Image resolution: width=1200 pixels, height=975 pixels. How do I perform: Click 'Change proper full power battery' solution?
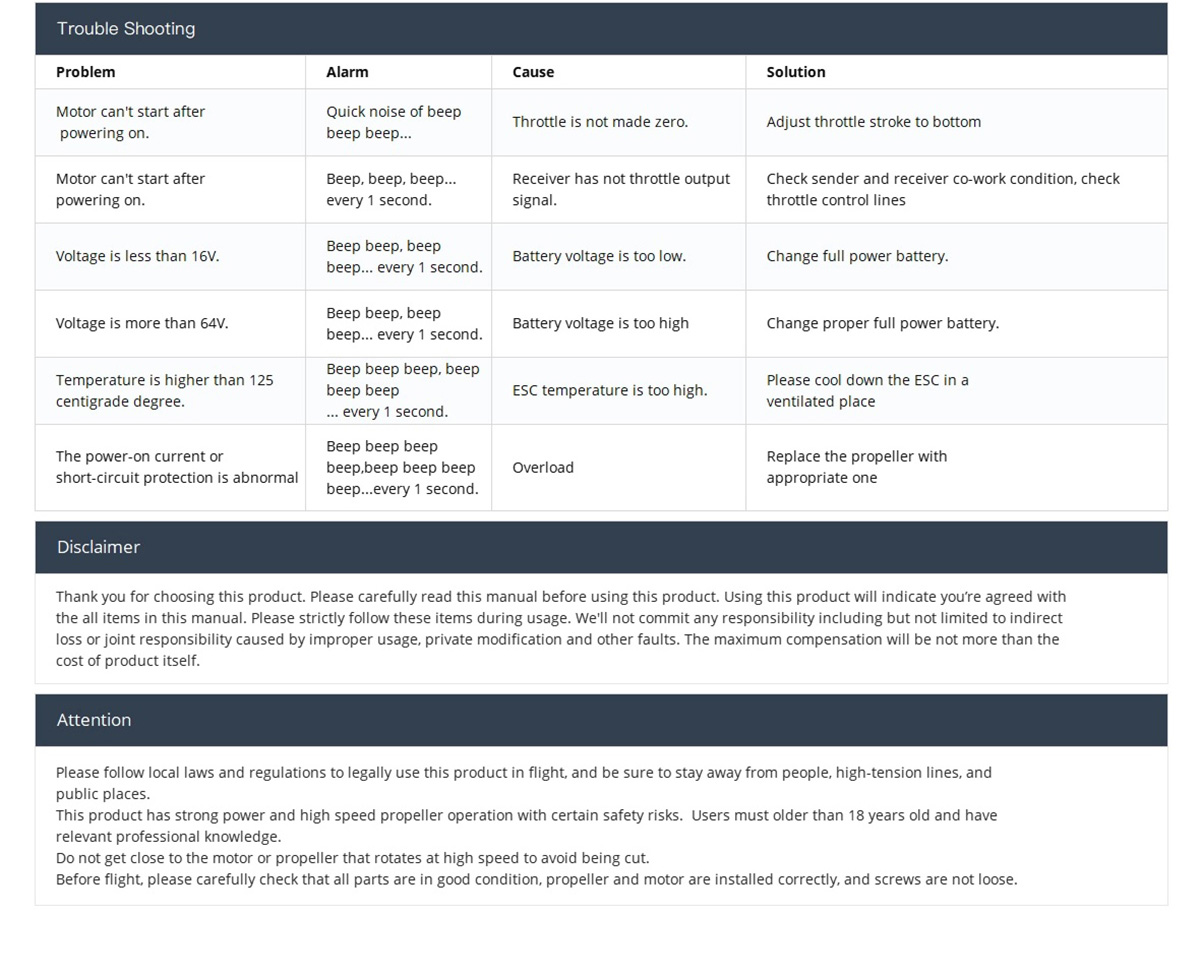click(x=882, y=323)
